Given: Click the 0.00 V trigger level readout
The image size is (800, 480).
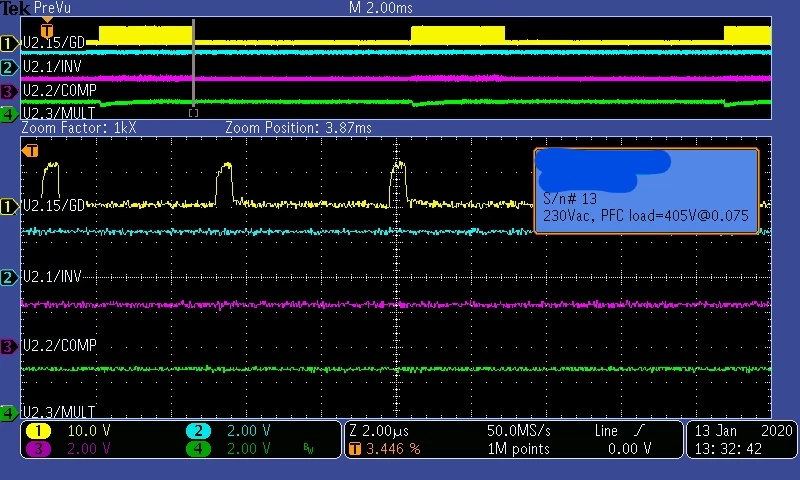Looking at the screenshot, I should [x=630, y=449].
